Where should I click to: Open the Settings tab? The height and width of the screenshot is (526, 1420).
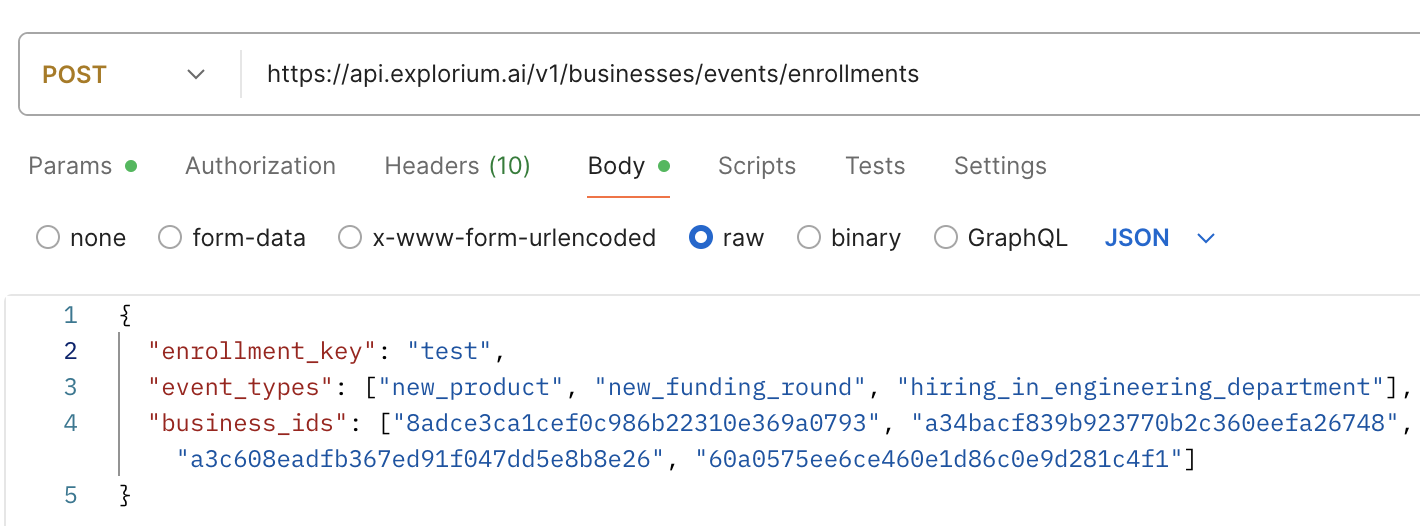(x=1000, y=166)
